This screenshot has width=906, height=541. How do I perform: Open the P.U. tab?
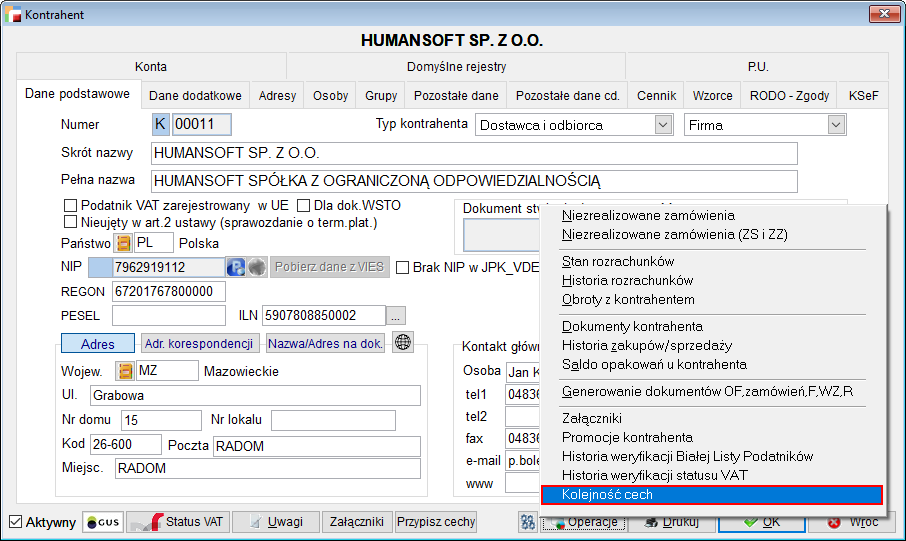pyautogui.click(x=758, y=66)
